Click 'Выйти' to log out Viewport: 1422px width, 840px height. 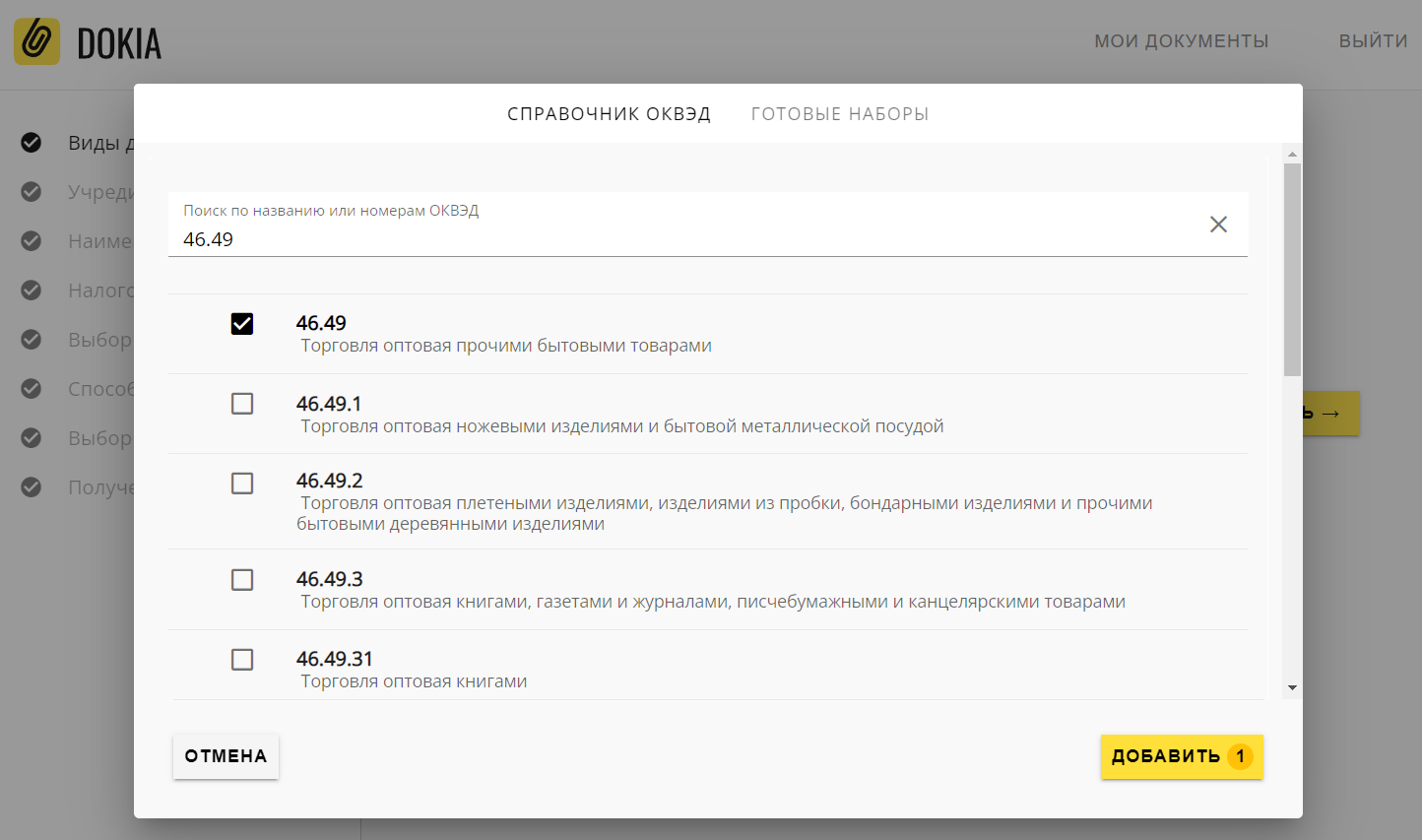click(x=1373, y=41)
